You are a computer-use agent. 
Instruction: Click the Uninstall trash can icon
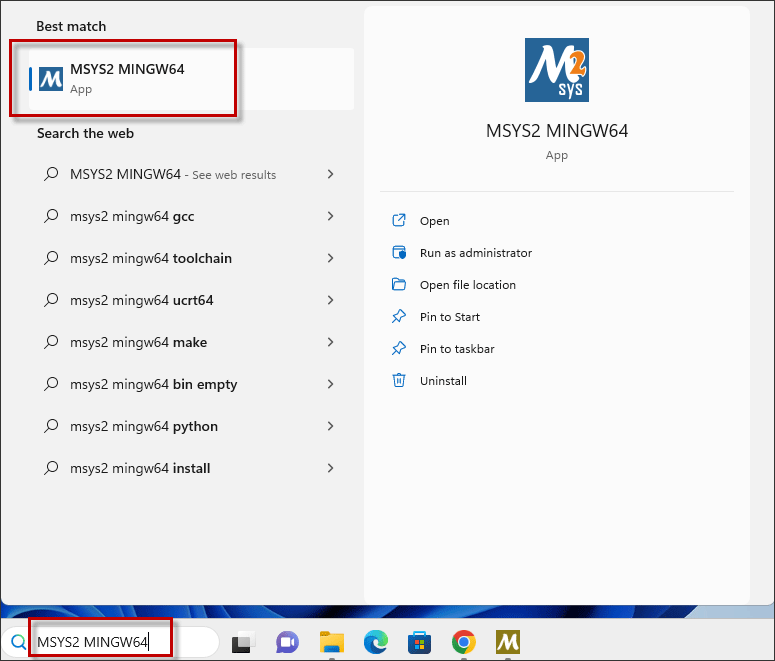[399, 380]
